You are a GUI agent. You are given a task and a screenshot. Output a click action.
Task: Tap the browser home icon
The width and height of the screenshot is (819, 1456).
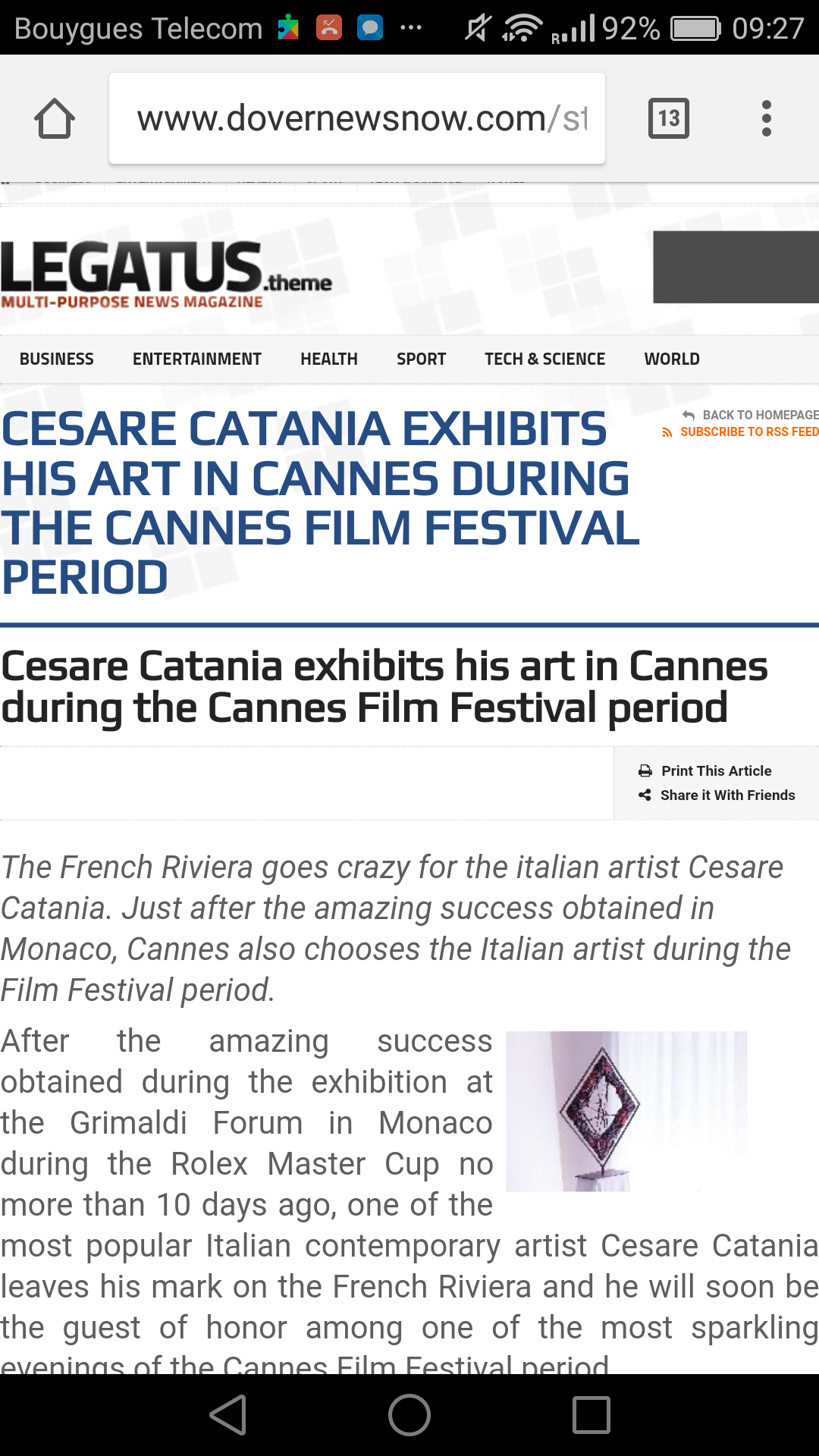[x=55, y=118]
